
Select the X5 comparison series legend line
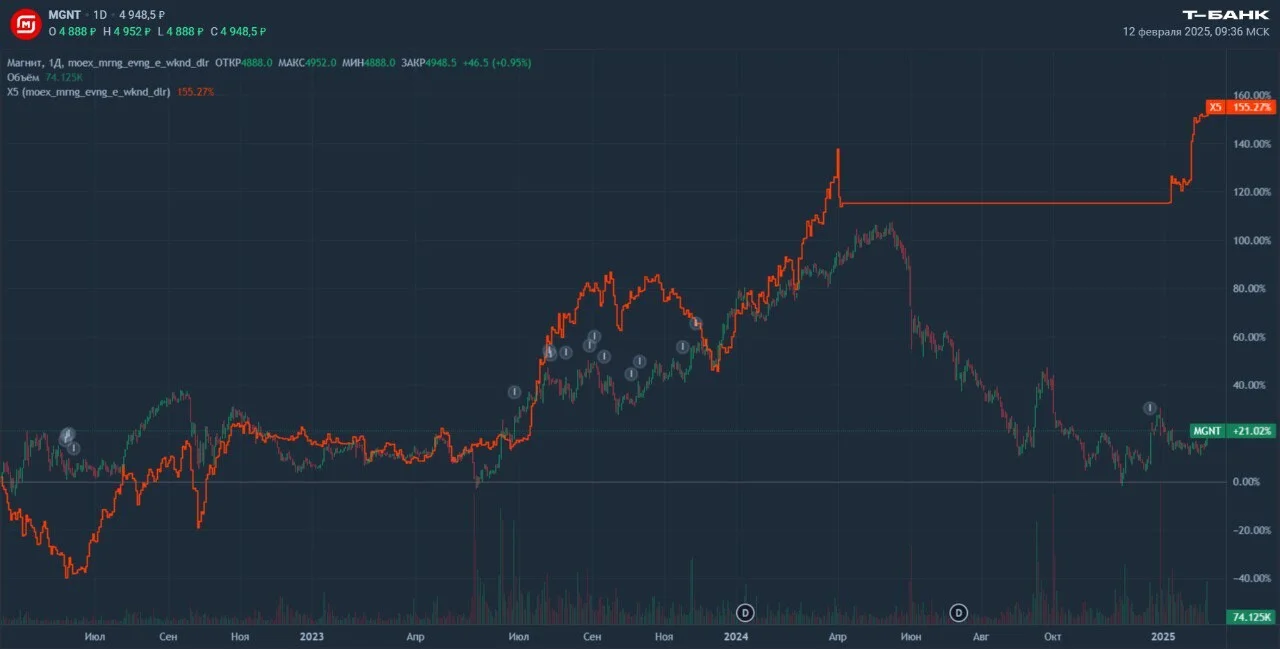110,92
